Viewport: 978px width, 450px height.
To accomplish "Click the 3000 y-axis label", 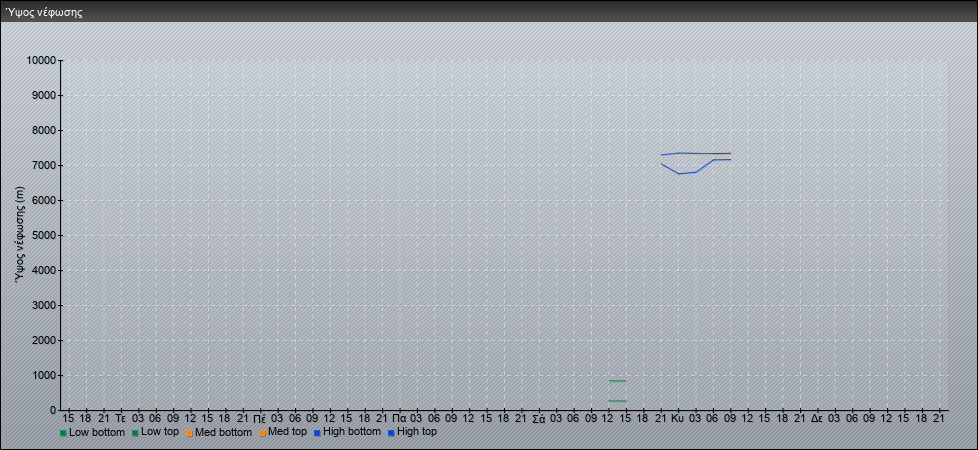I will [x=44, y=305].
